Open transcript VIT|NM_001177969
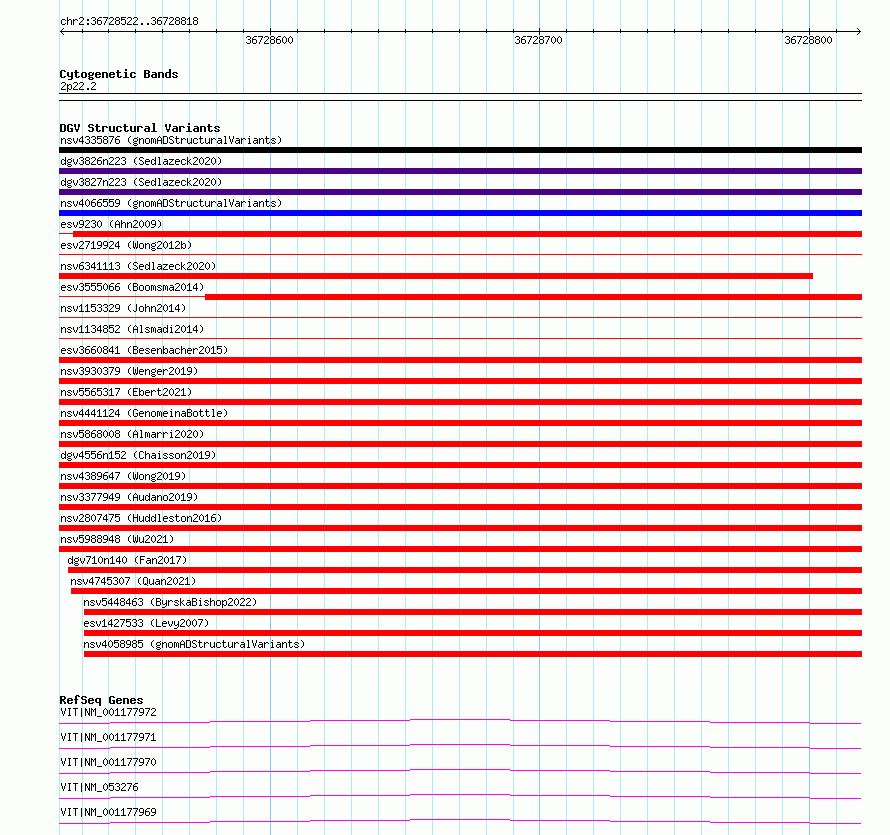Screen dimensions: 890x835 coord(108,812)
